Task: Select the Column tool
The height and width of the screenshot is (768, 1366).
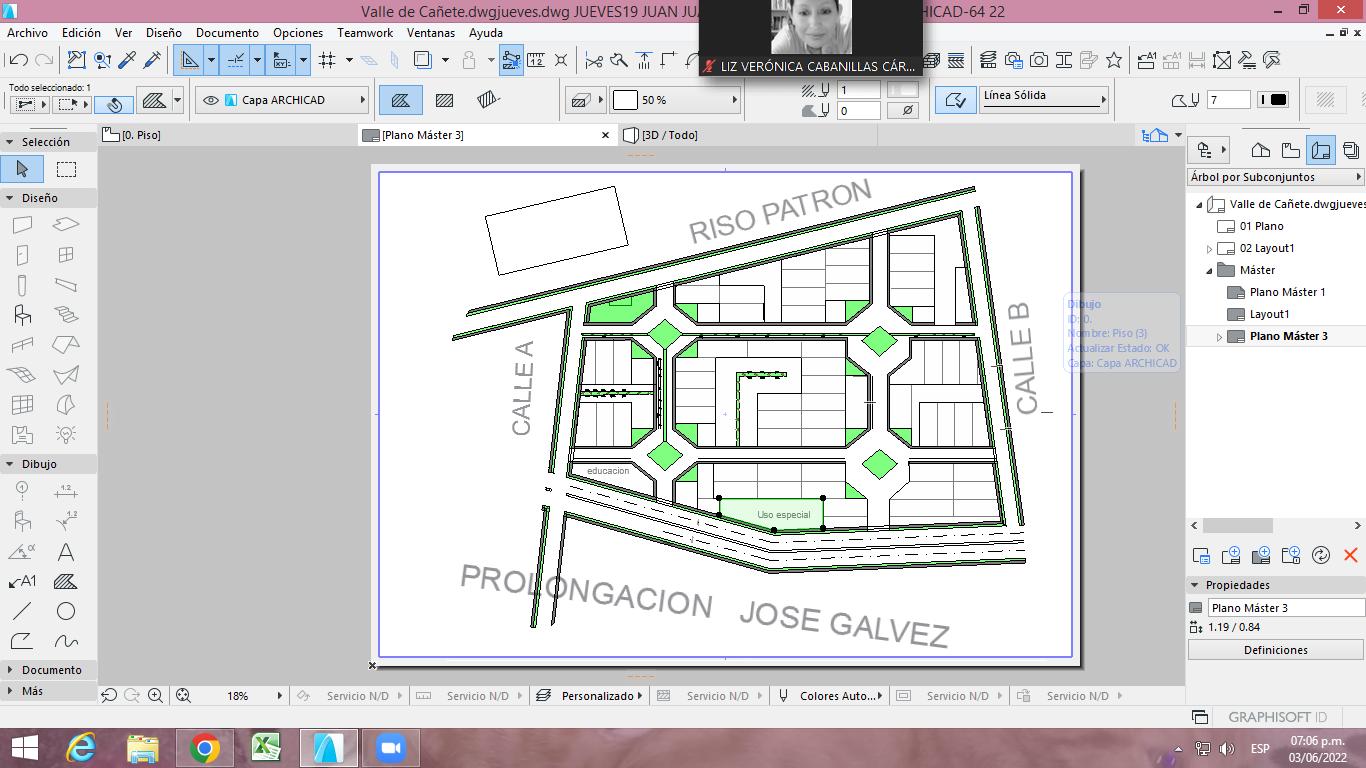Action: click(x=22, y=285)
